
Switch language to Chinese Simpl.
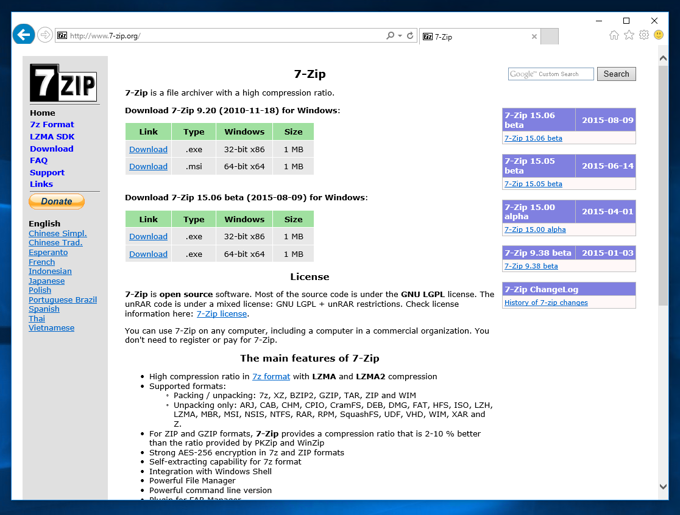58,233
